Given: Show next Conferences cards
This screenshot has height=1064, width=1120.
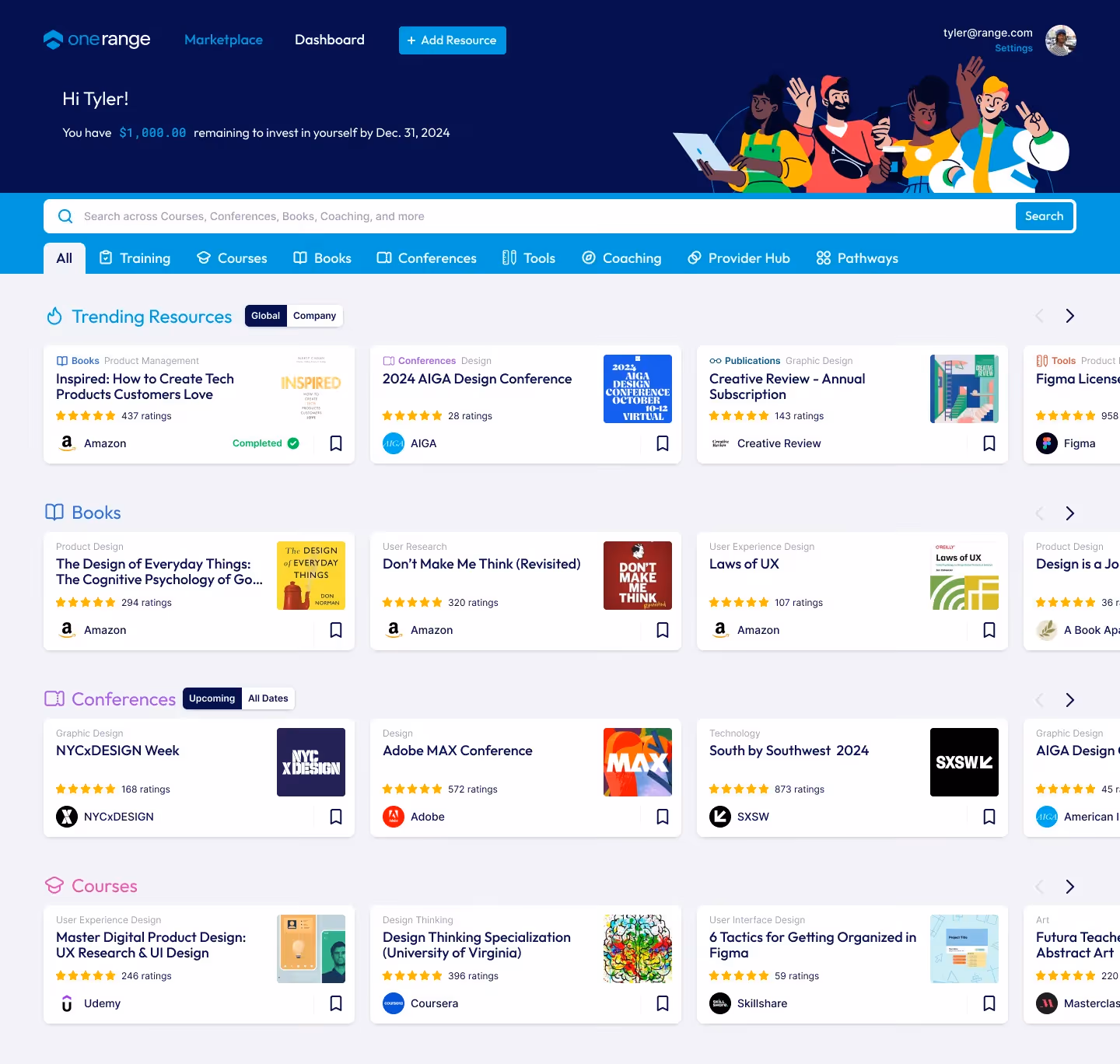Looking at the screenshot, I should pyautogui.click(x=1070, y=700).
